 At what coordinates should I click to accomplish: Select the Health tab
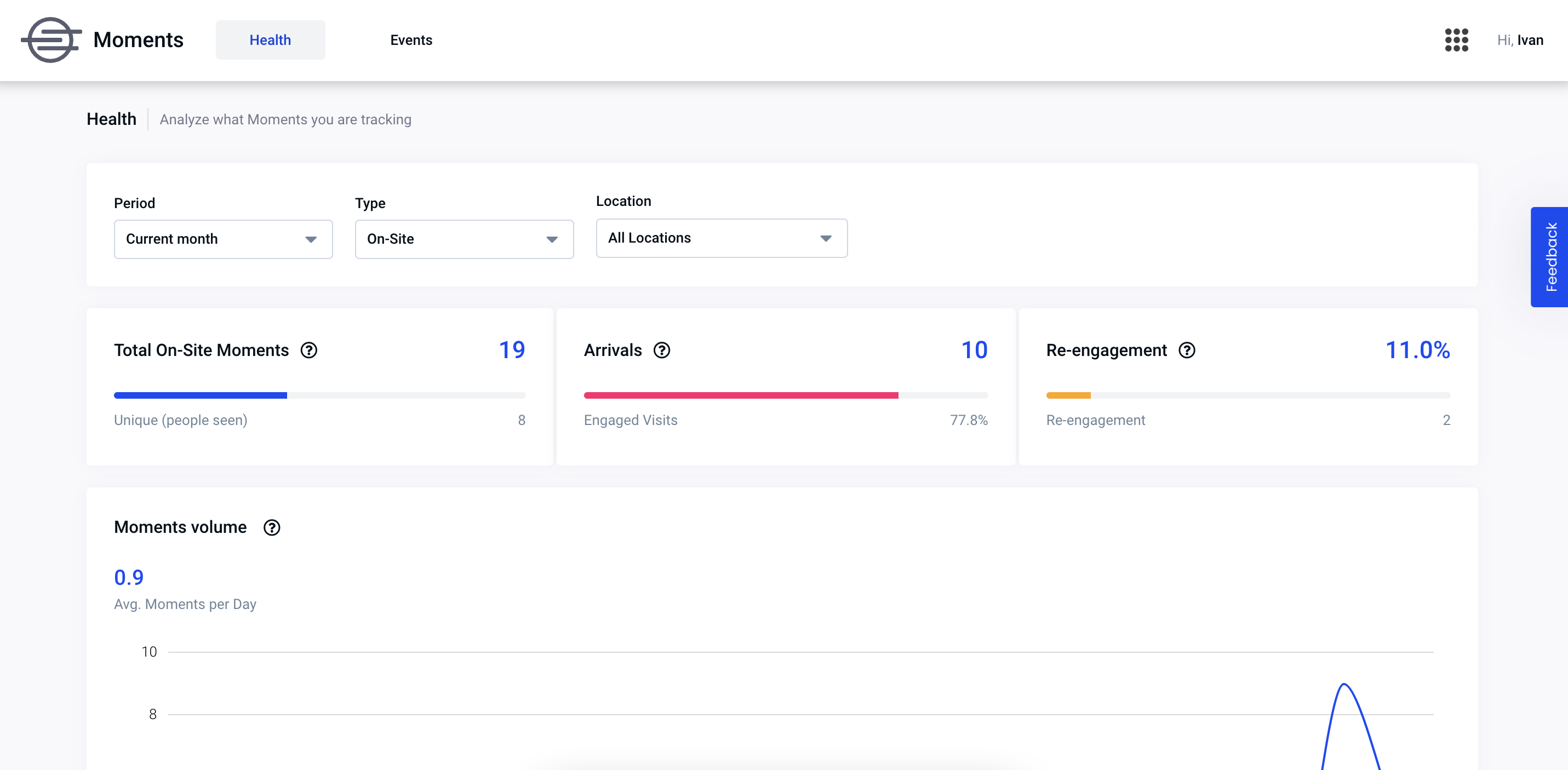270,40
